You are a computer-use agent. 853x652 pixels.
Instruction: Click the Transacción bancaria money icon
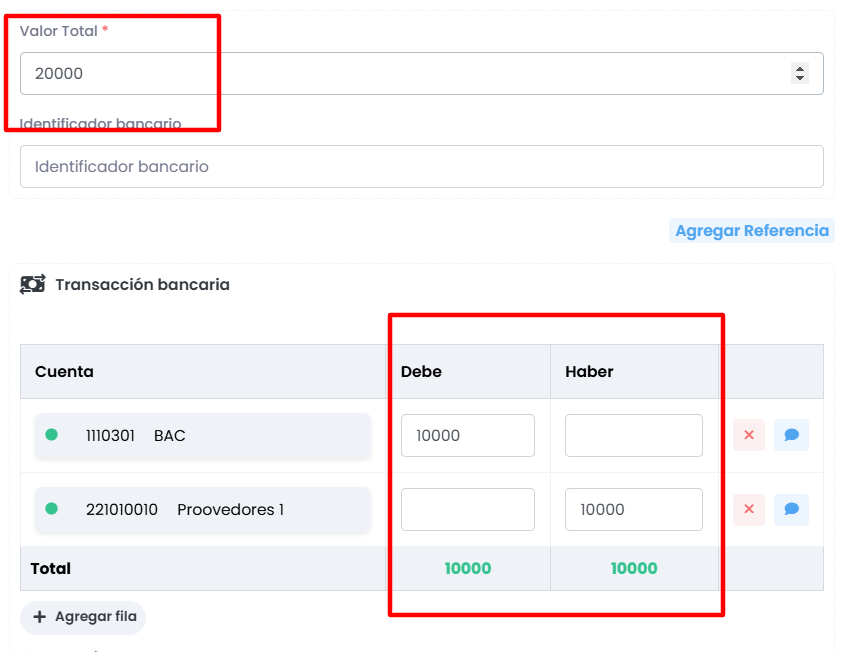[x=32, y=285]
